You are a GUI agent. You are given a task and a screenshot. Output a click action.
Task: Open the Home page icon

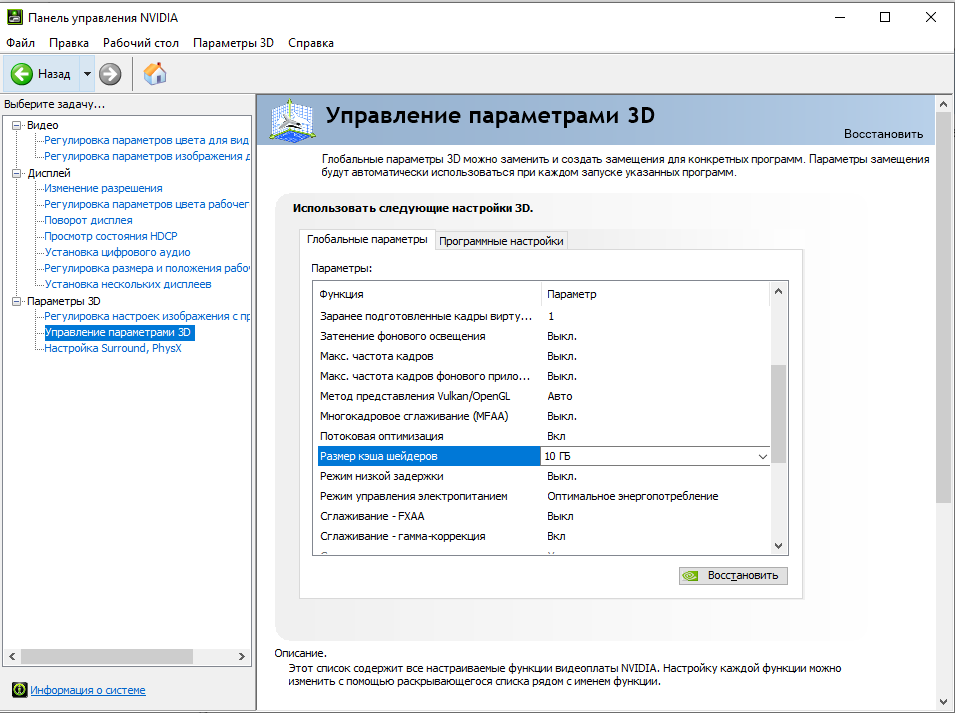click(155, 74)
